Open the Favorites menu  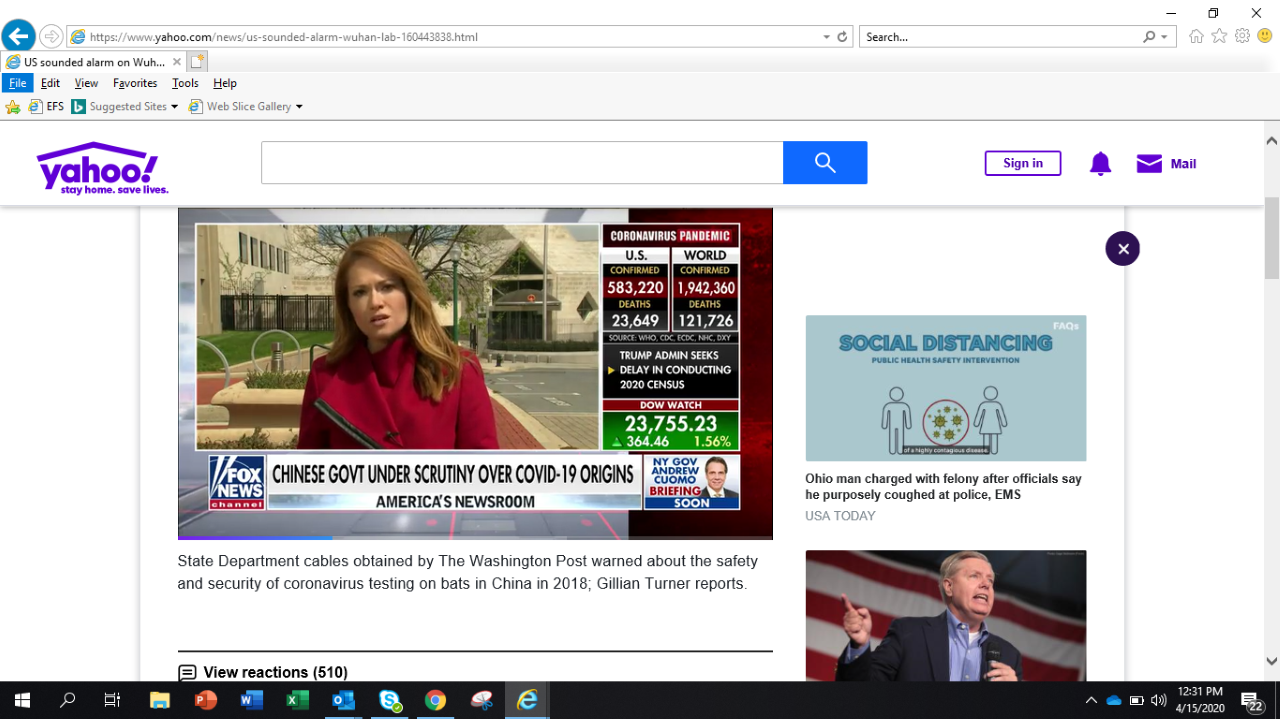click(x=135, y=83)
